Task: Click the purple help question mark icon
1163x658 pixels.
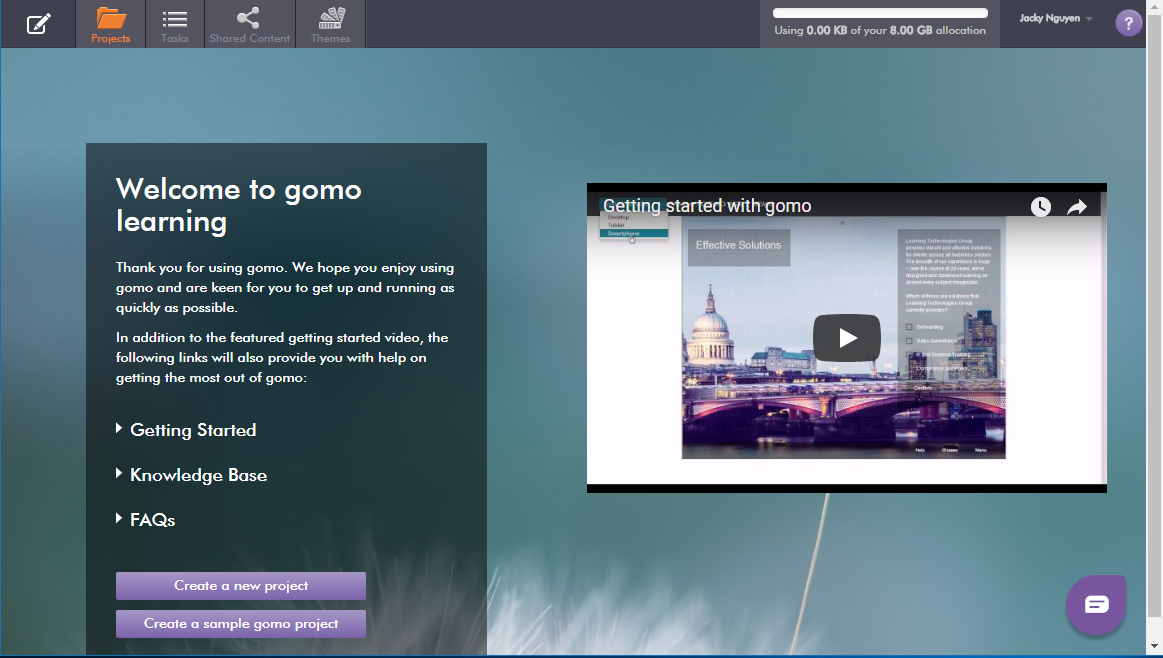Action: (1128, 22)
